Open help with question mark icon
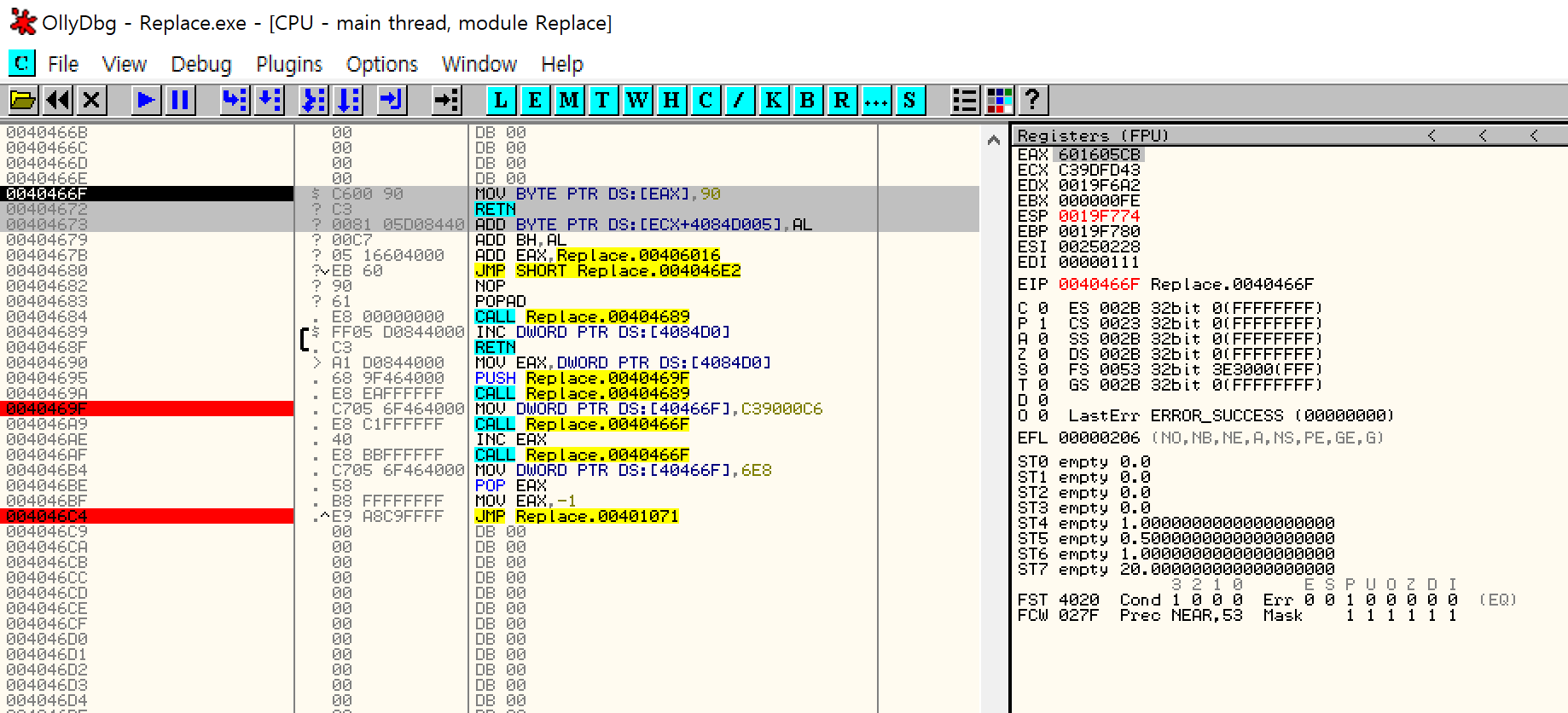 1033,101
